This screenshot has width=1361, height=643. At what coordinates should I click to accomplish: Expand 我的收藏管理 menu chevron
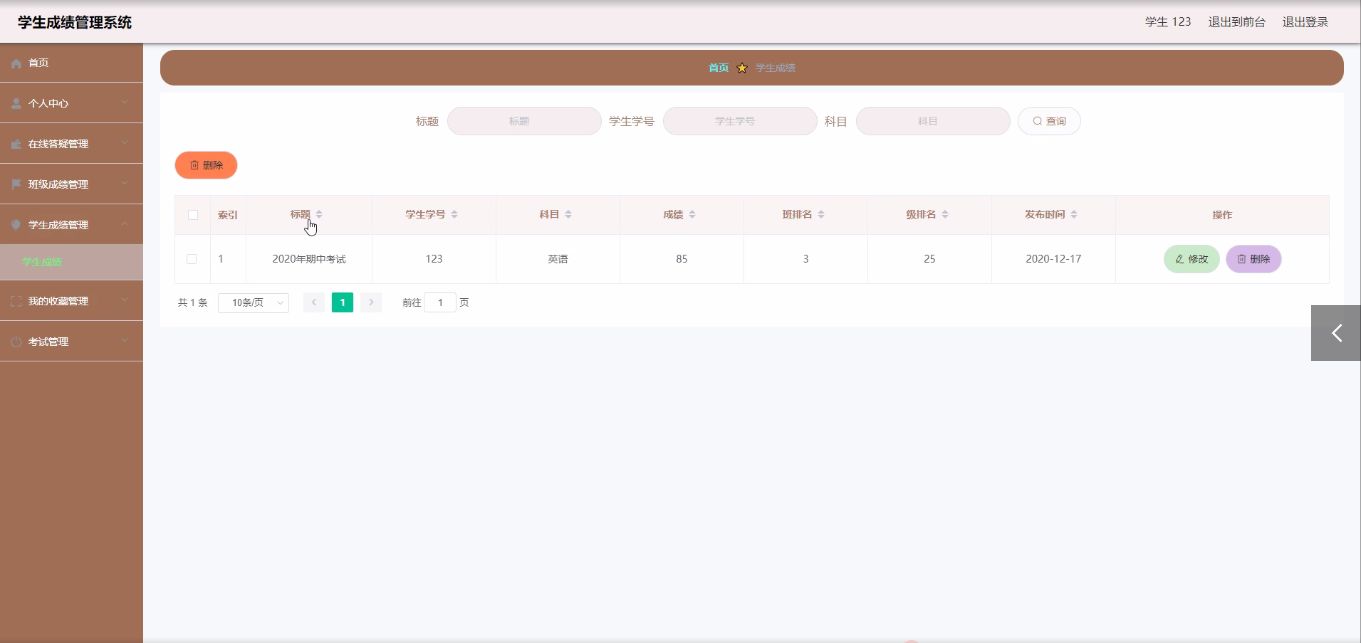pyautogui.click(x=124, y=301)
